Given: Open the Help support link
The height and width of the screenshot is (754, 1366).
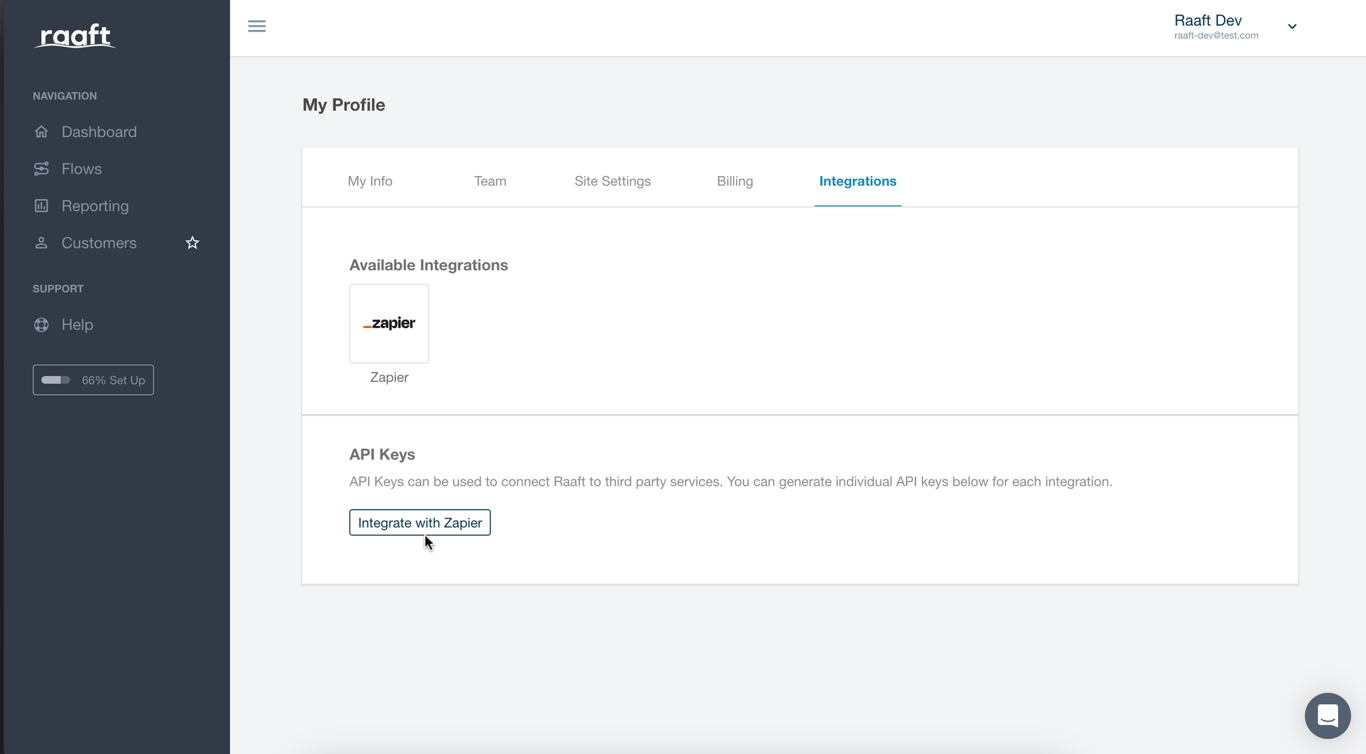Looking at the screenshot, I should [77, 325].
